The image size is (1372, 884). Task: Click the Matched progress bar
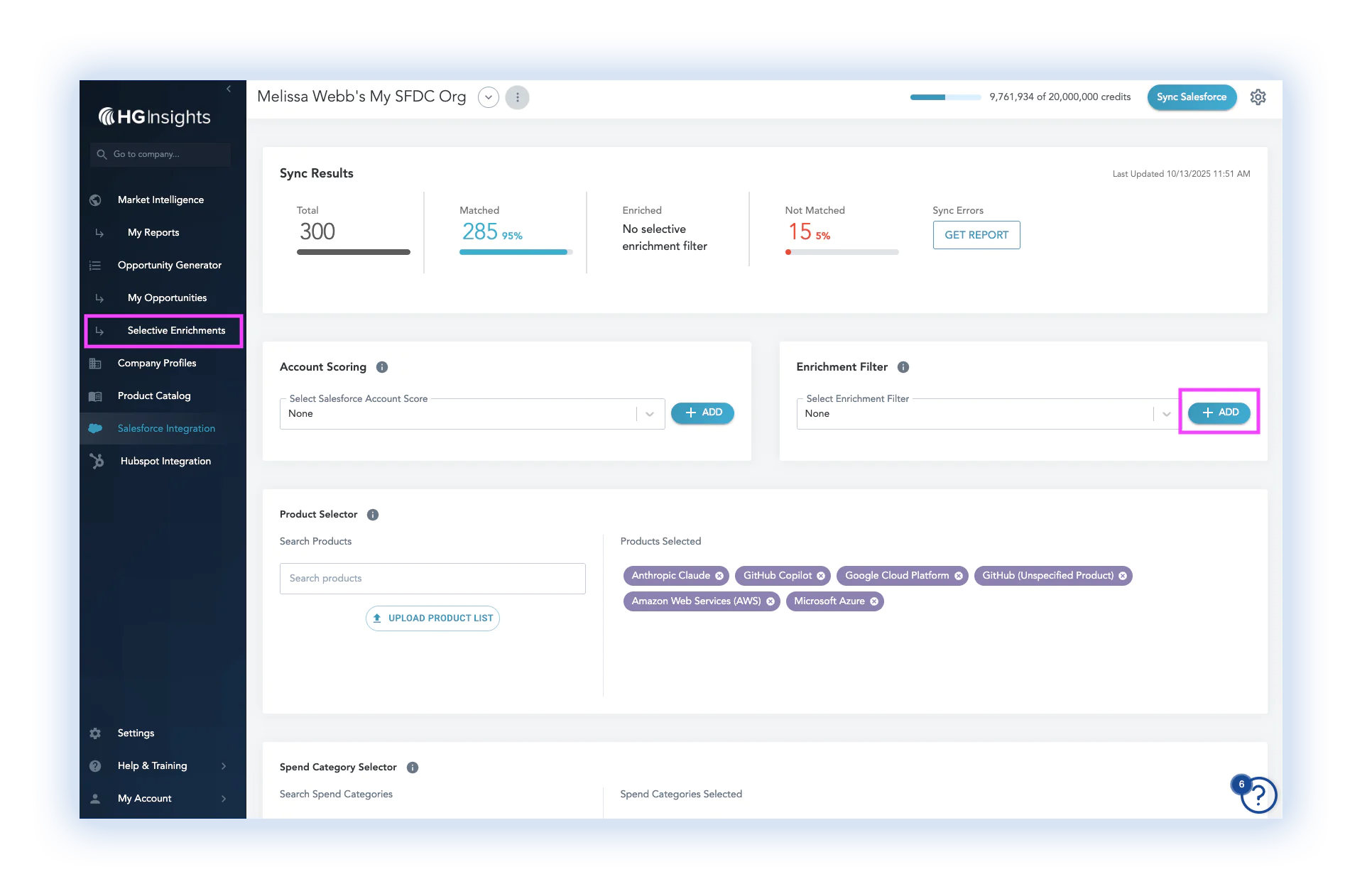[516, 252]
